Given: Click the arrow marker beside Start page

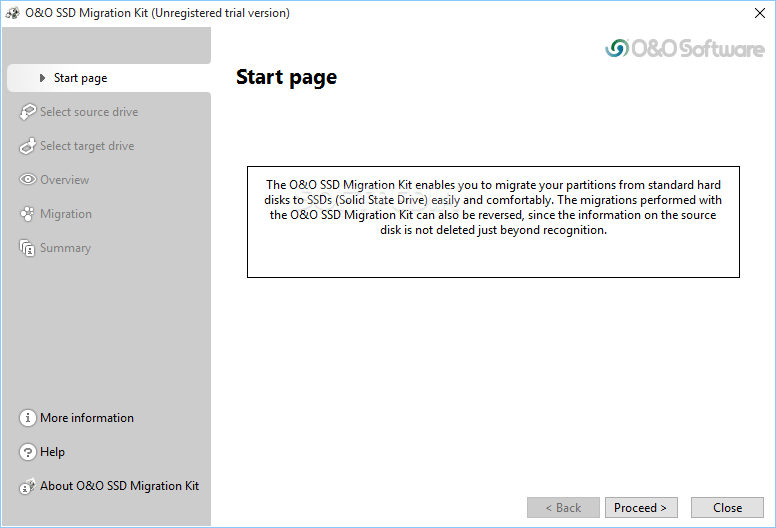Looking at the screenshot, I should (43, 78).
